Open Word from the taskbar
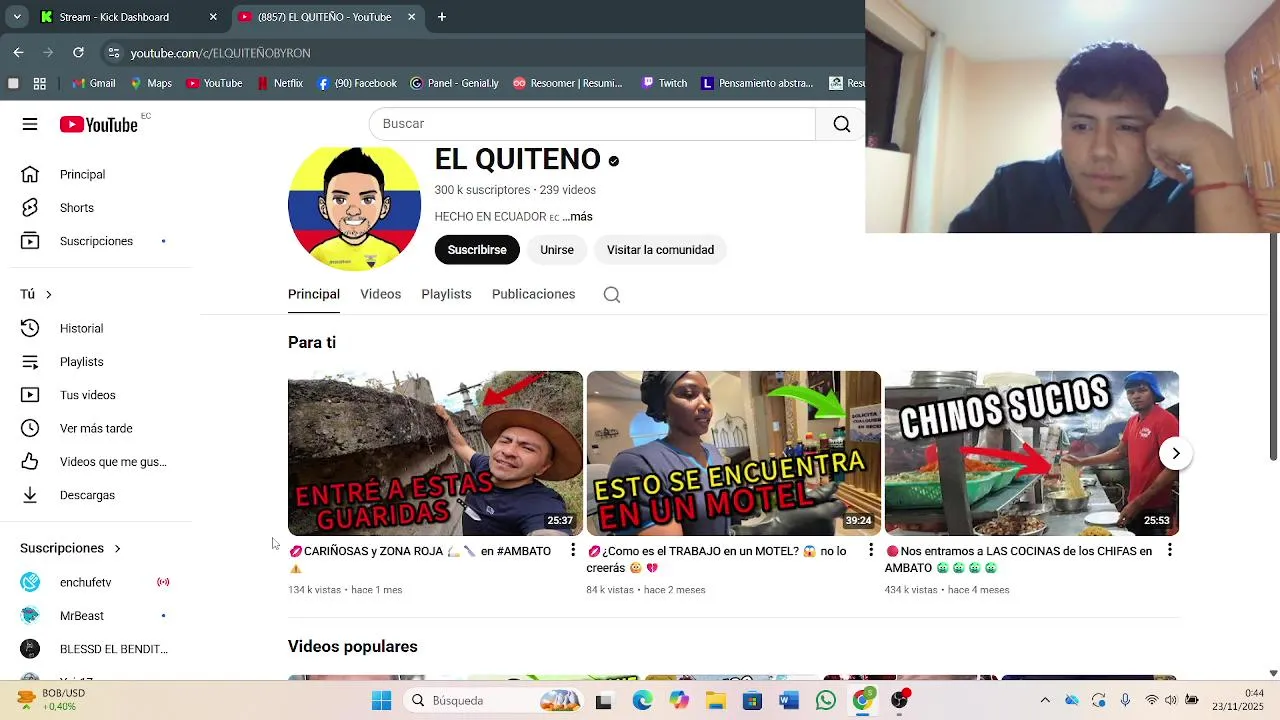Viewport: 1280px width, 720px height. [789, 700]
